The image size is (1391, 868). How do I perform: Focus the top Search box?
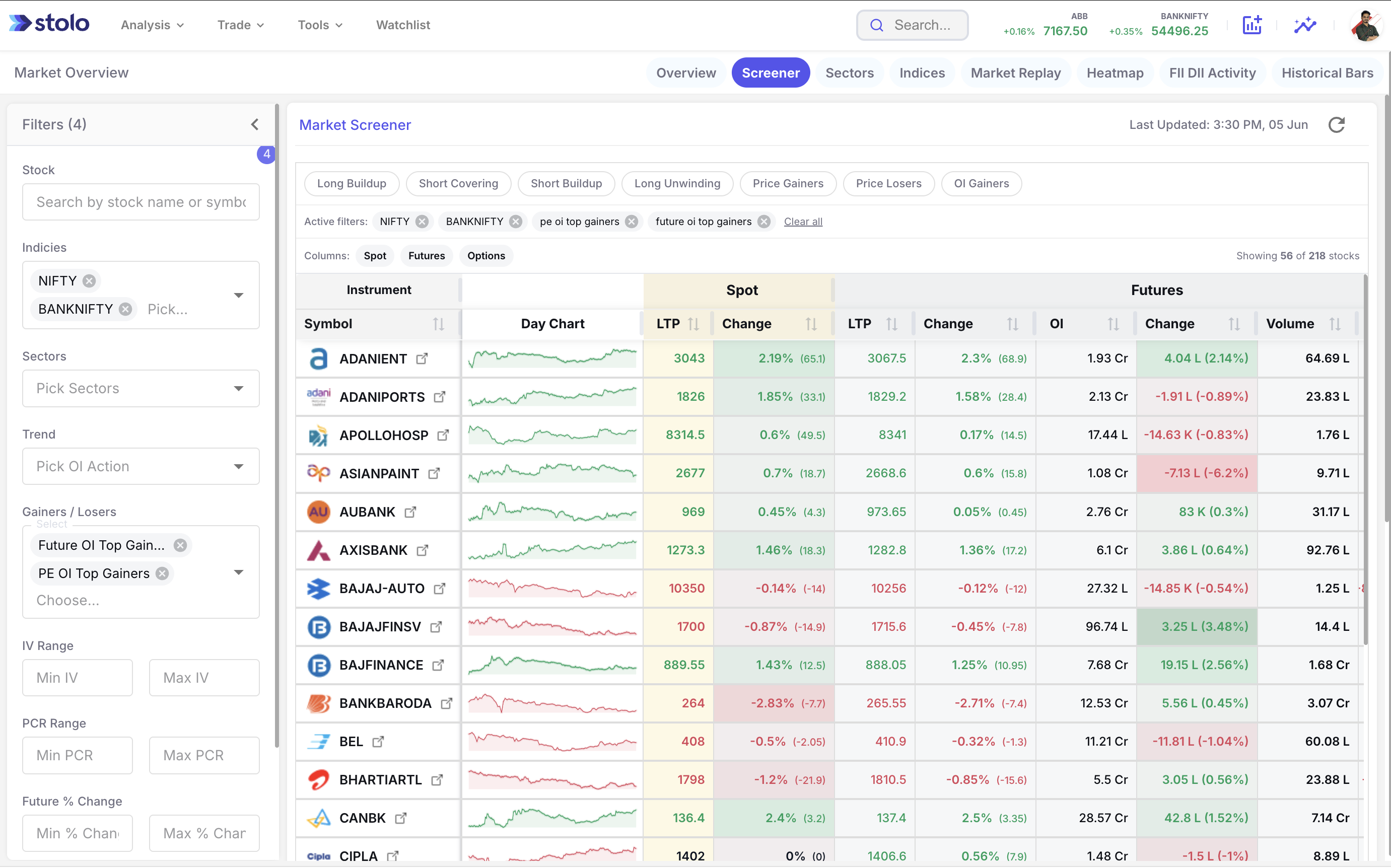click(x=912, y=25)
